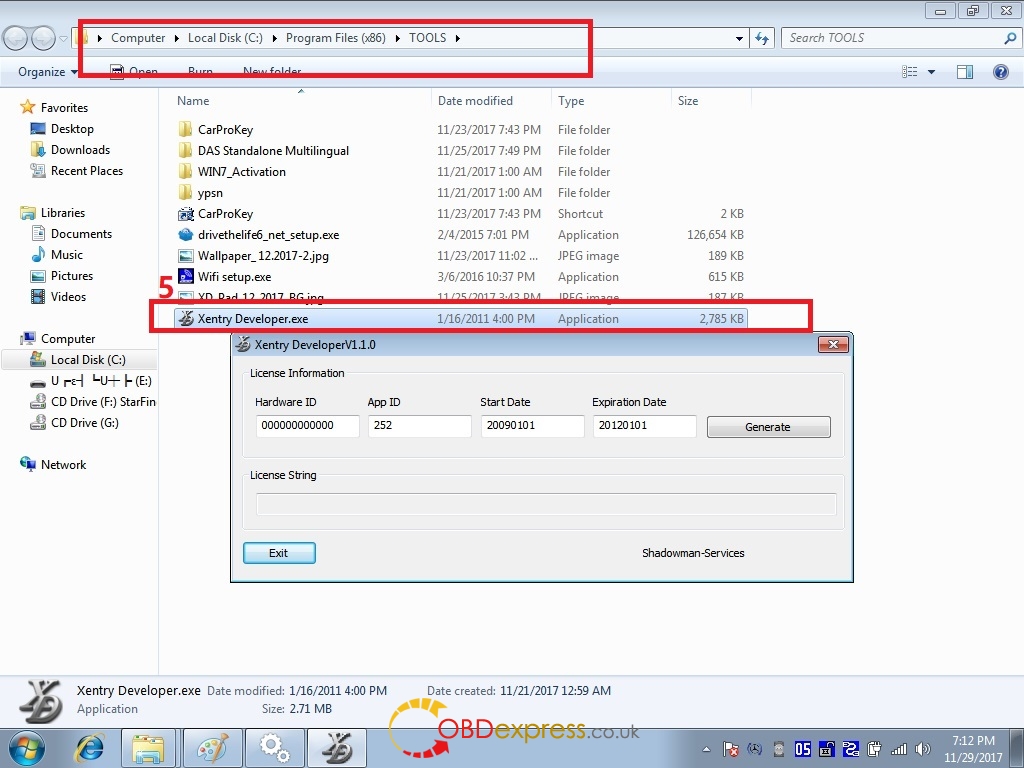Select the Expiration Date field

tap(644, 426)
